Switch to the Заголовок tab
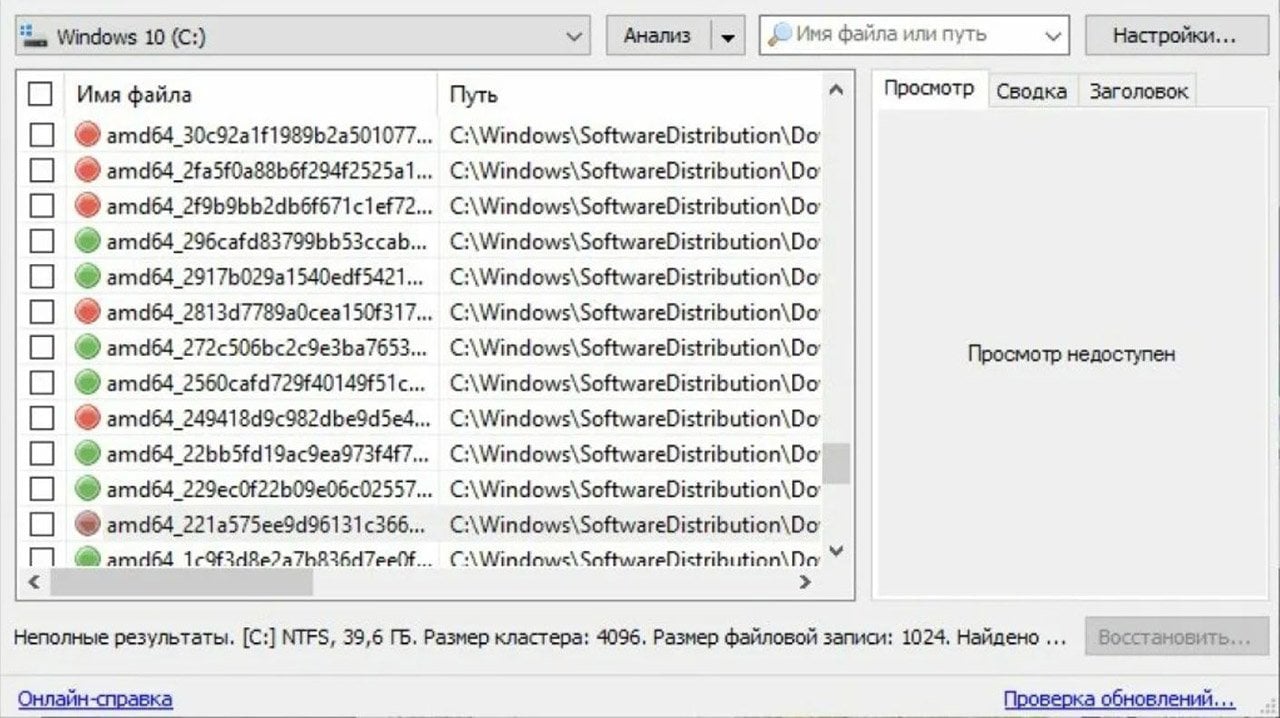 pos(1138,91)
